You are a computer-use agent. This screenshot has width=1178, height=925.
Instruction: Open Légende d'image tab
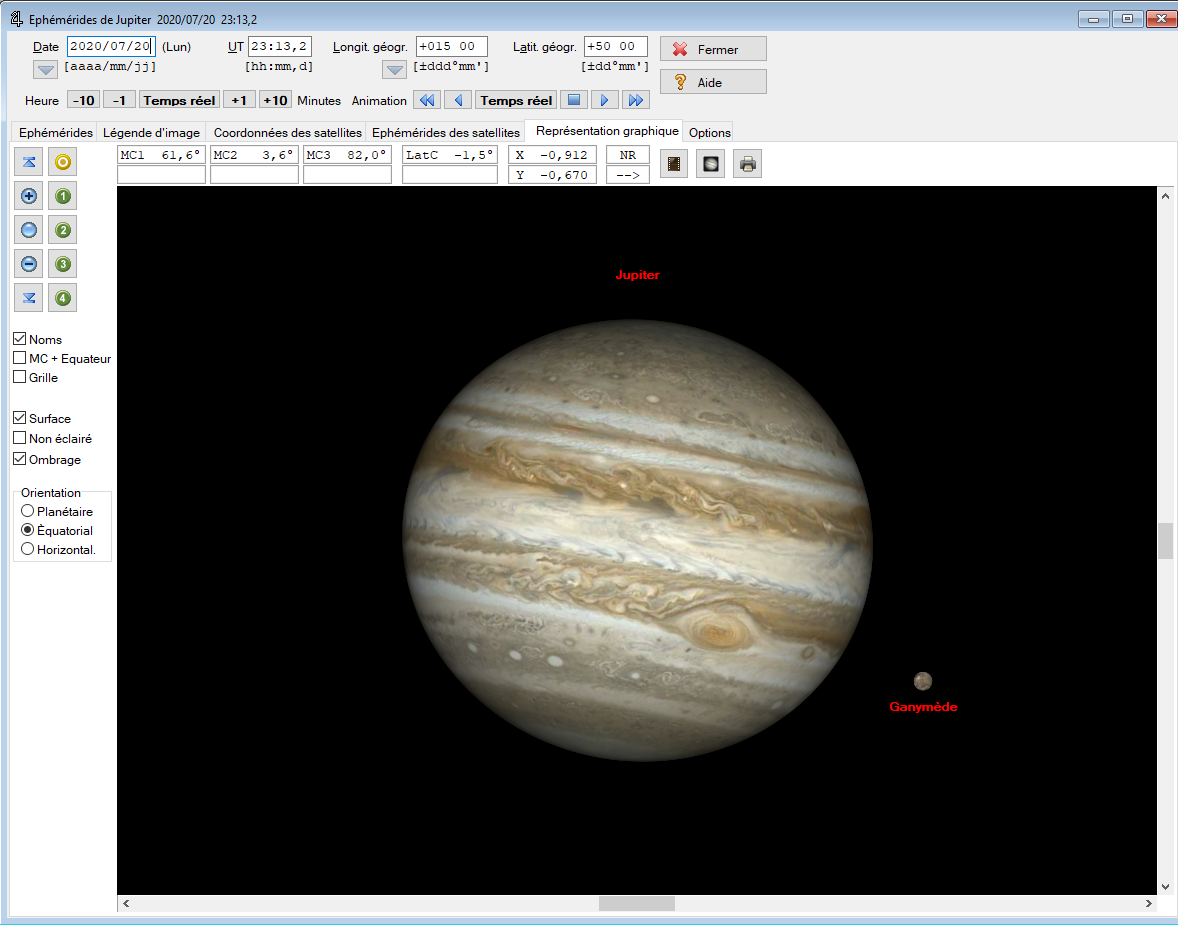click(151, 132)
